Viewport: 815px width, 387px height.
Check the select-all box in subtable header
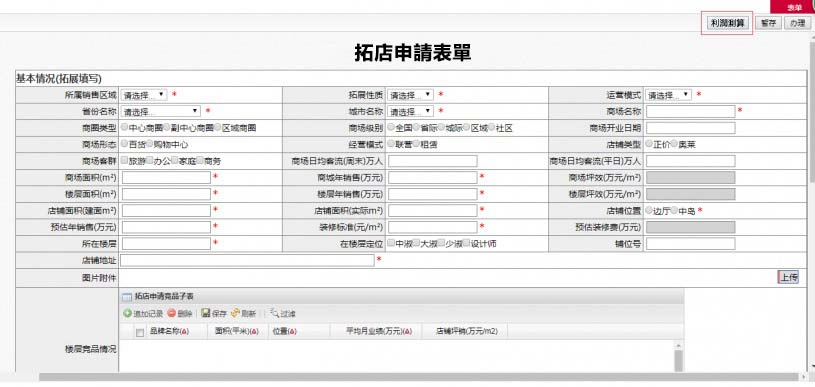click(x=140, y=333)
